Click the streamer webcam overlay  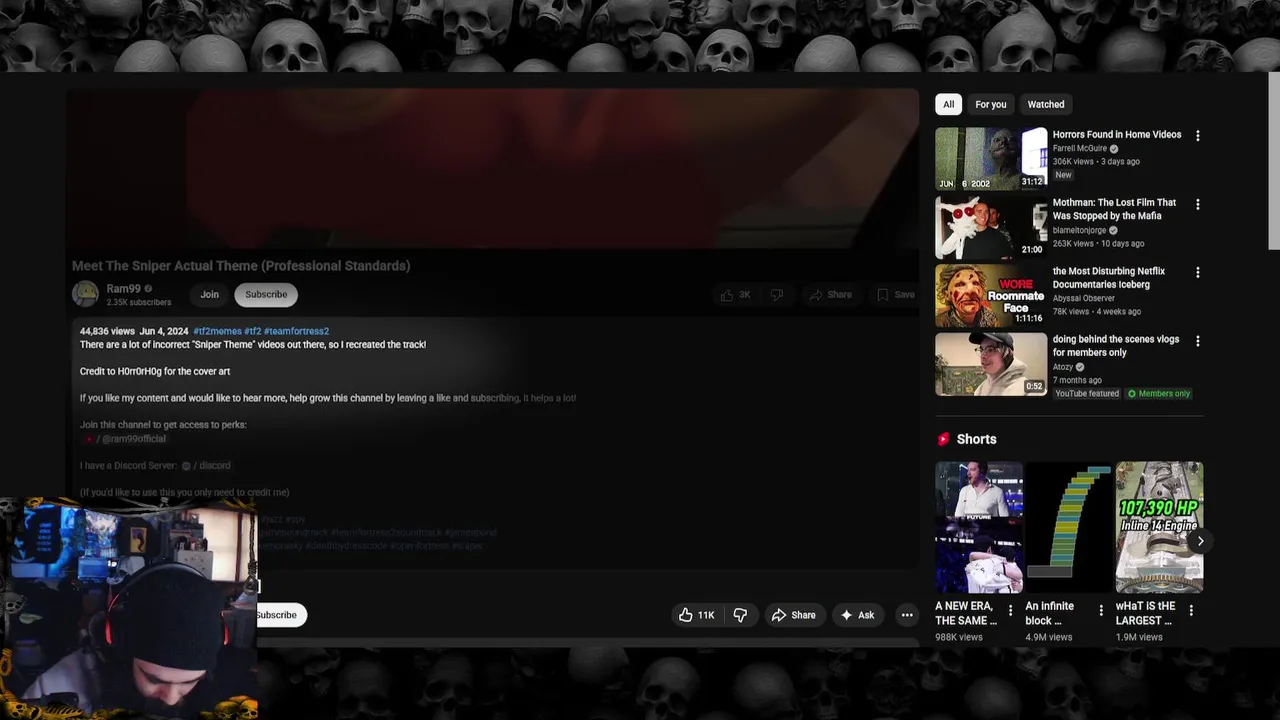(128, 610)
